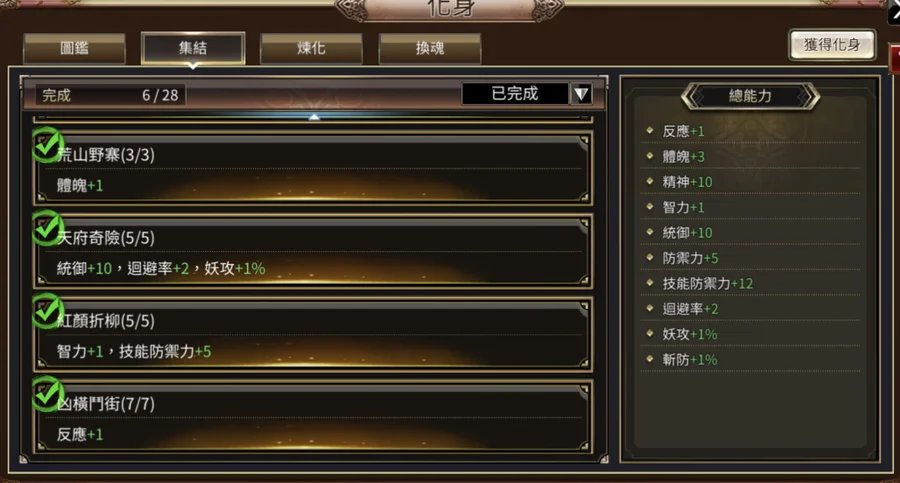Select the 集結 tab
Screen dimensions: 900x483
pyautogui.click(x=193, y=48)
